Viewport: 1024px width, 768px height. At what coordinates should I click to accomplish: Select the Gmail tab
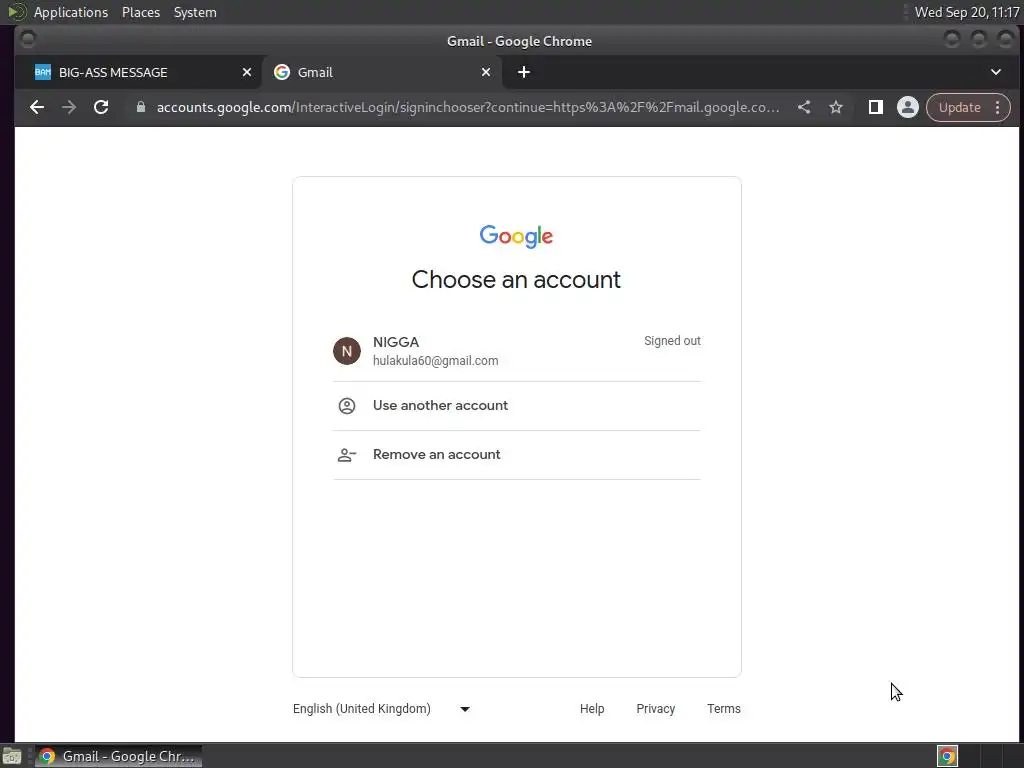pos(382,72)
